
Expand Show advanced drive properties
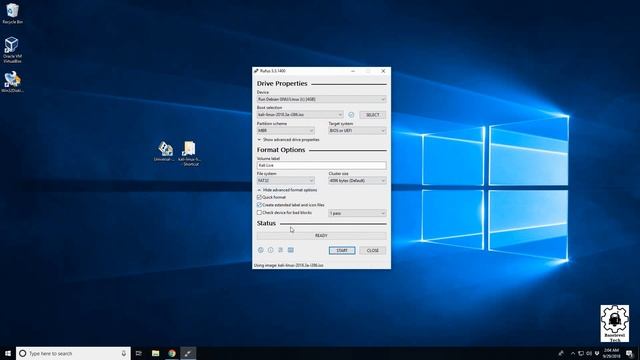point(288,140)
